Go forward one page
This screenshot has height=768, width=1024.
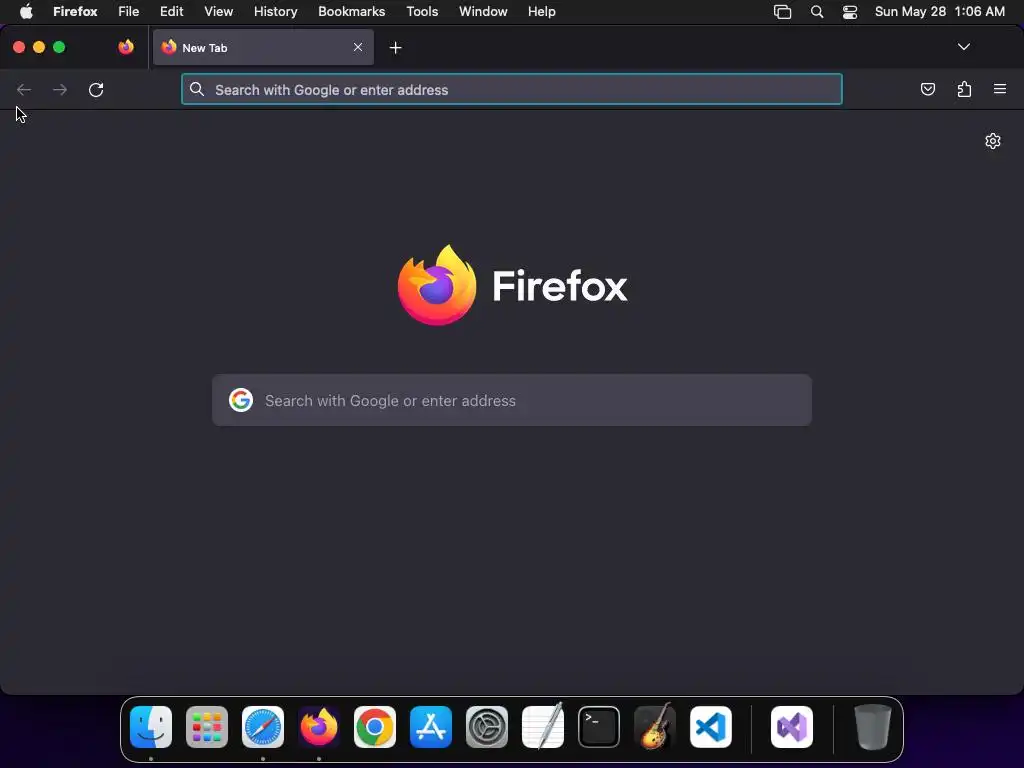(60, 89)
